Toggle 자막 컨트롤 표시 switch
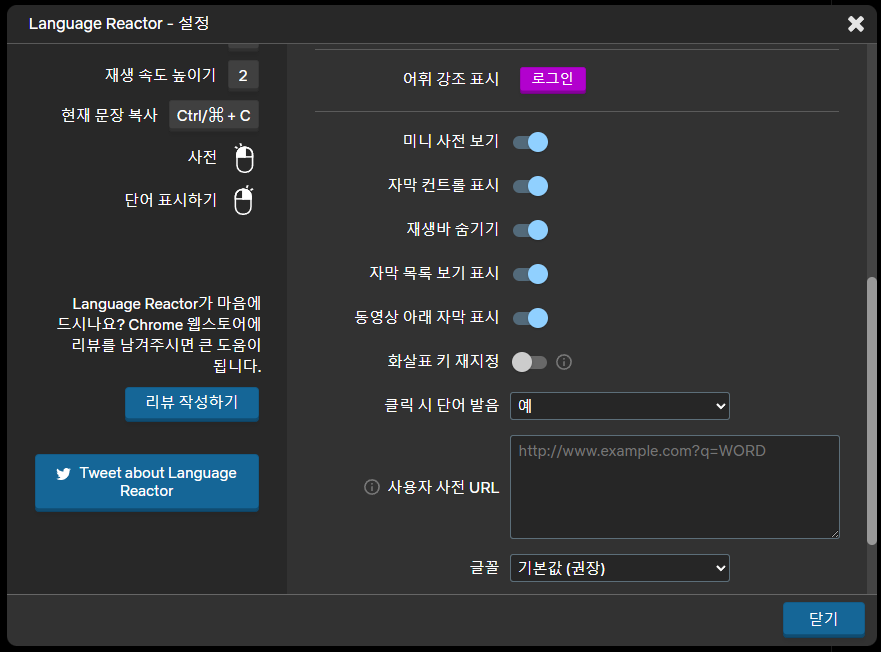881x652 pixels. click(530, 185)
